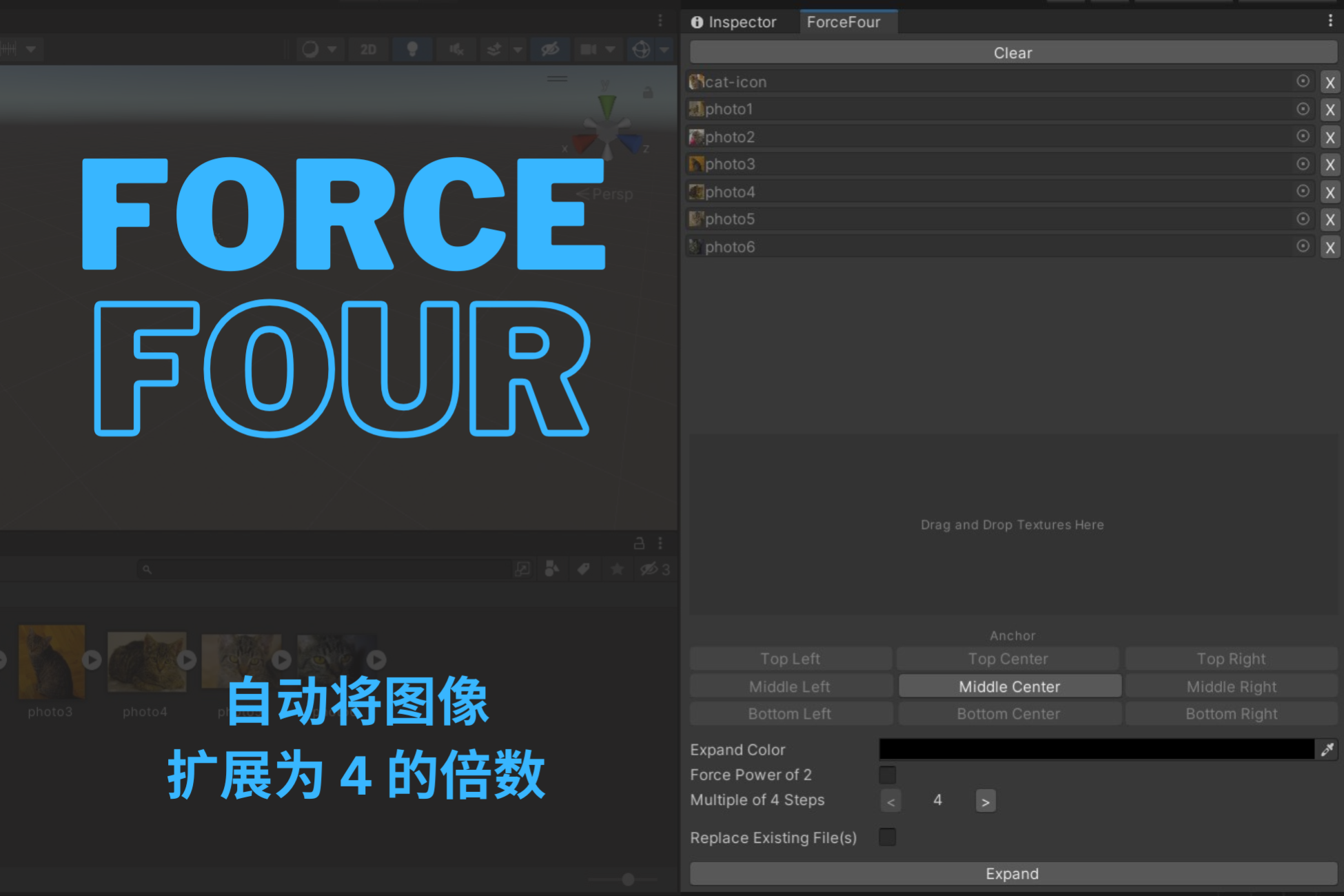1344x896 pixels.
Task: Open the scene effects dropdown arrow
Action: pyautogui.click(x=518, y=50)
